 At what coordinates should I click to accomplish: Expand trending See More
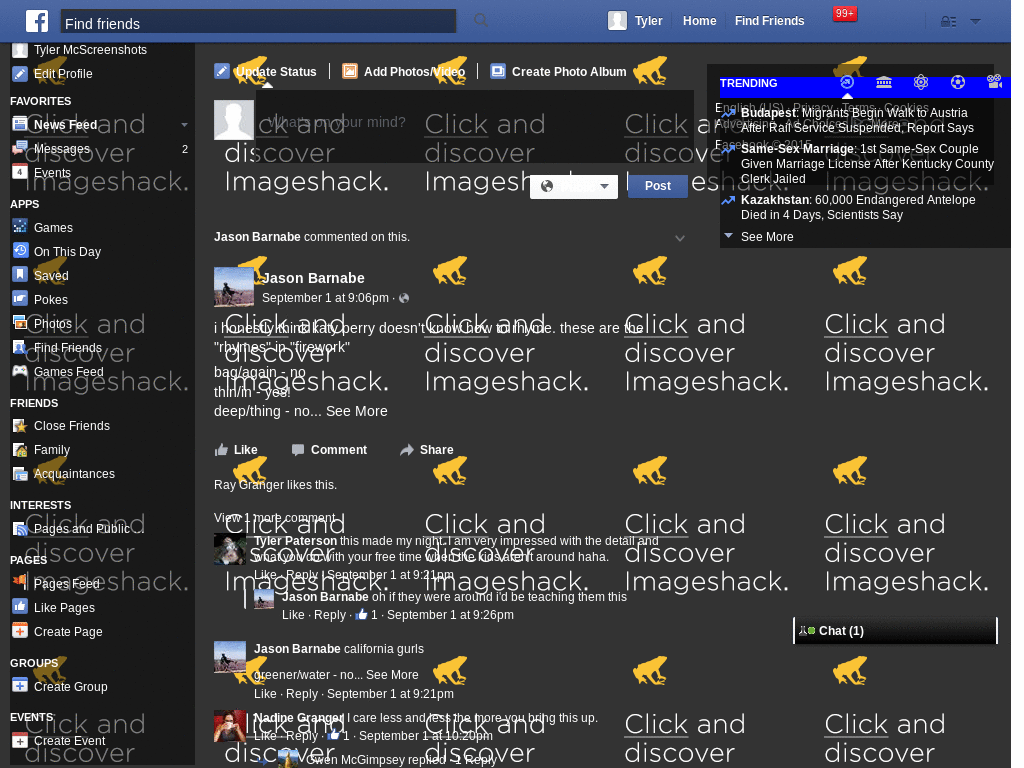(767, 237)
